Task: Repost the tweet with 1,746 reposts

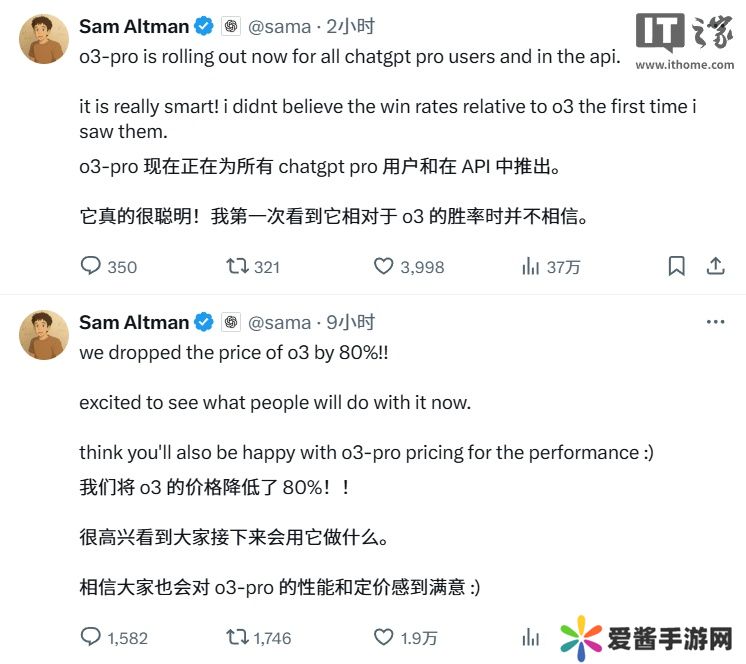Action: (237, 637)
